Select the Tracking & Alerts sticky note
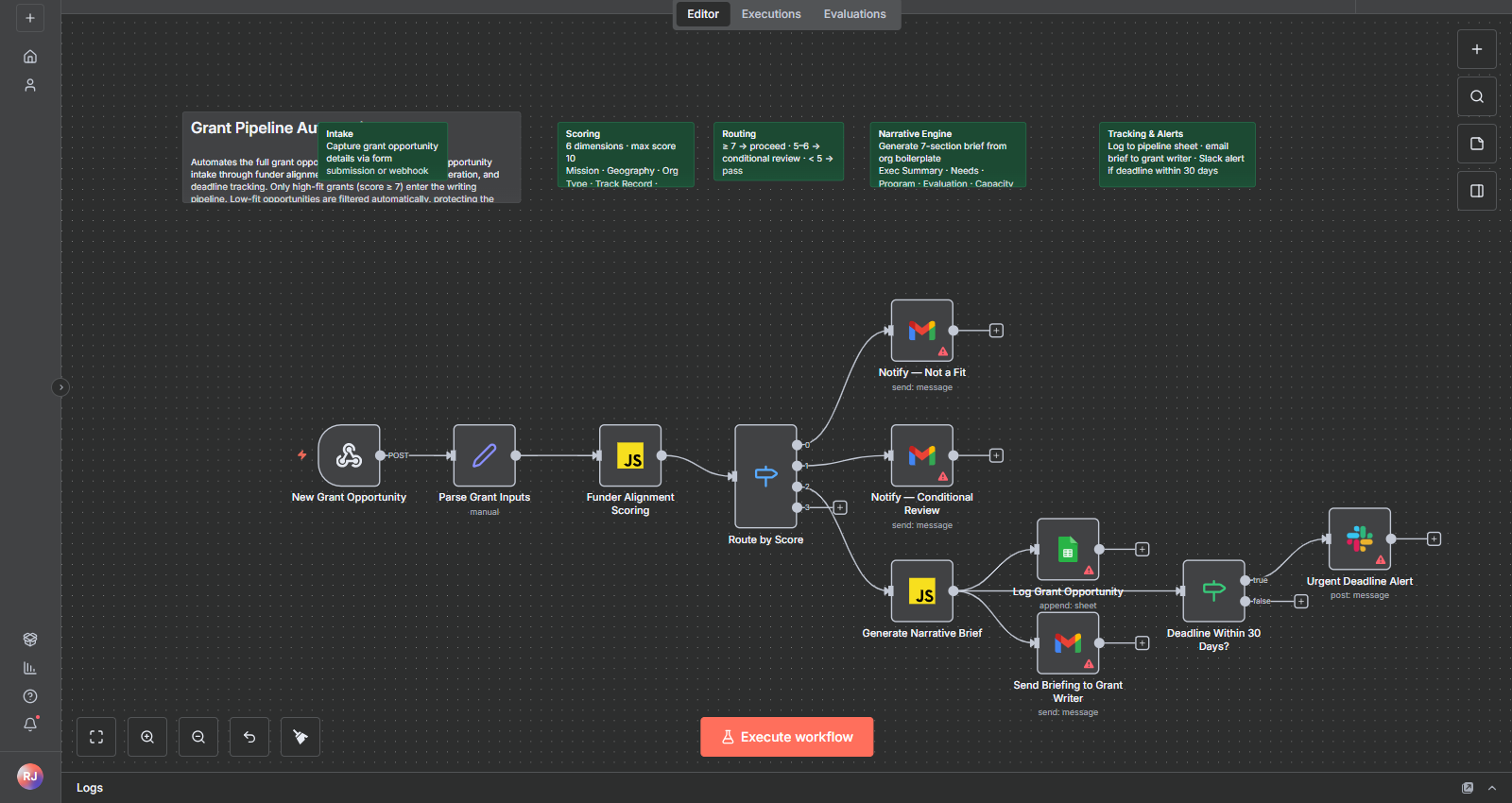This screenshot has width=1512, height=803. coord(1177,155)
